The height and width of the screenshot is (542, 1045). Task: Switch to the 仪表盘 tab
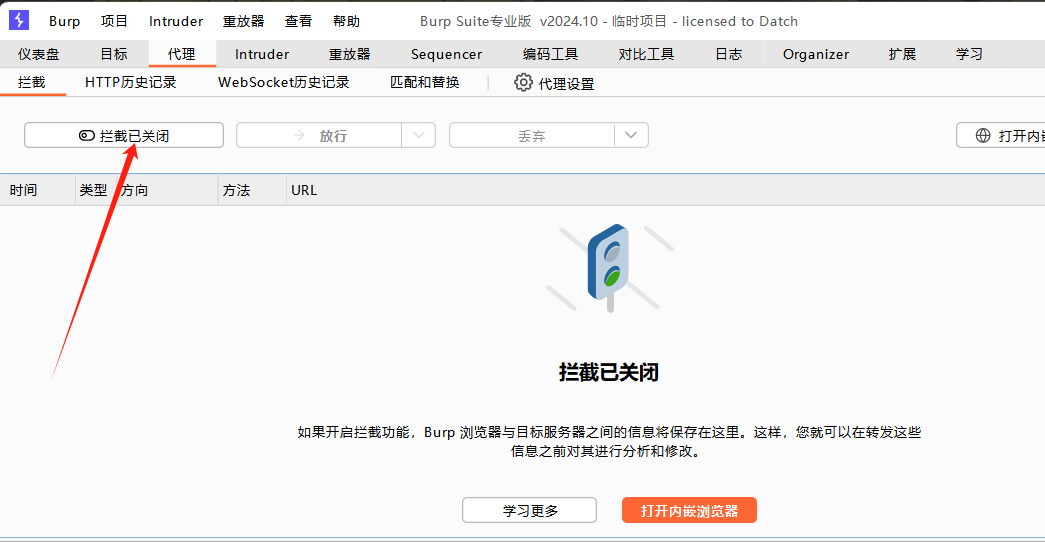tap(39, 54)
